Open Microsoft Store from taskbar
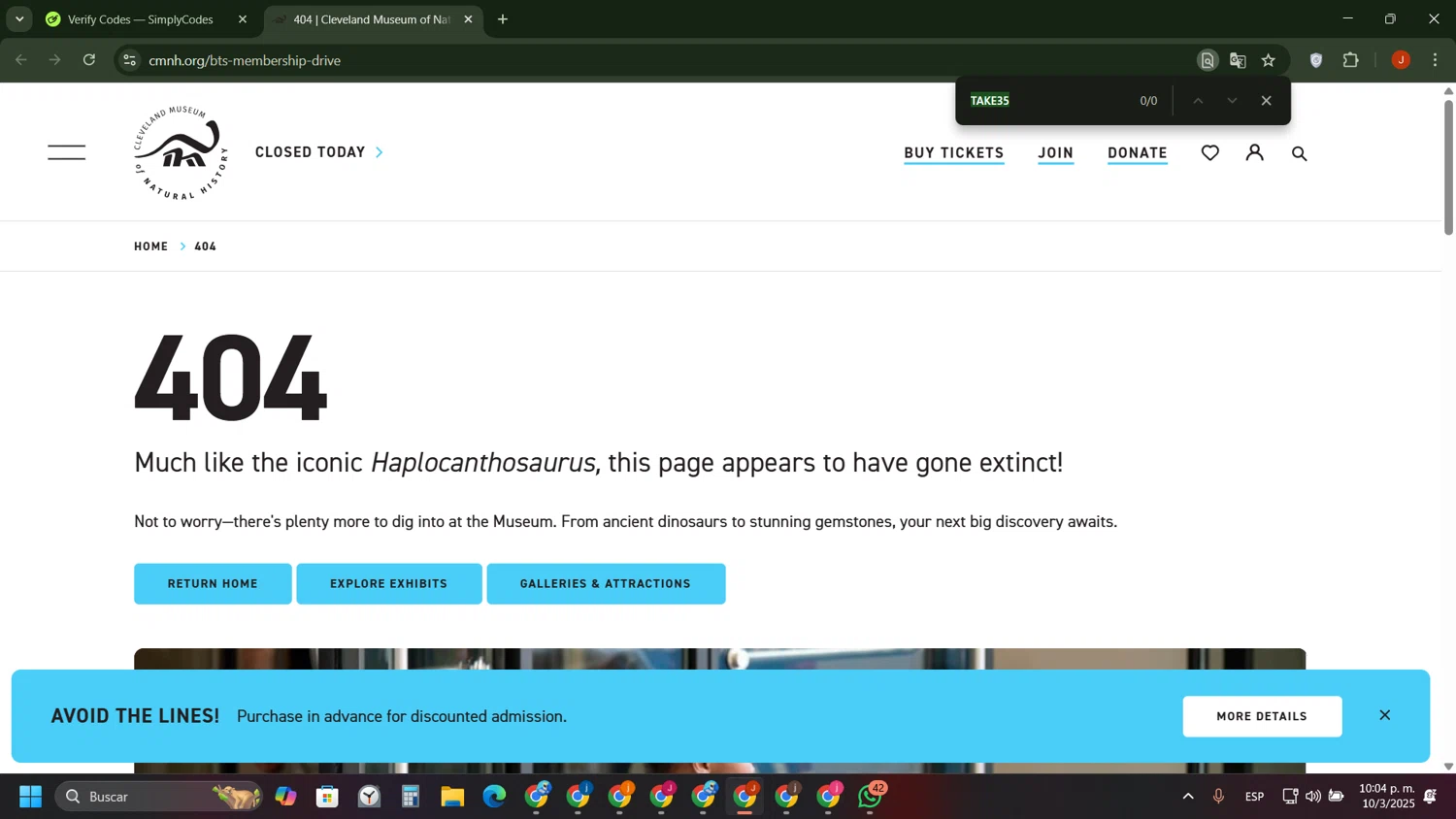 (327, 797)
